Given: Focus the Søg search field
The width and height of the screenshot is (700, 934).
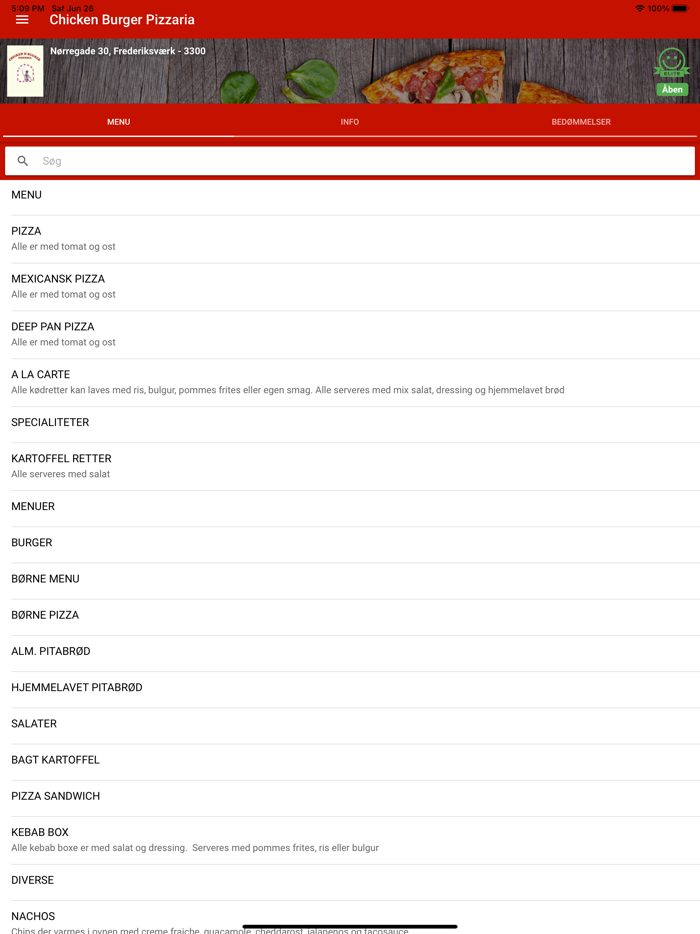Looking at the screenshot, I should click(350, 161).
